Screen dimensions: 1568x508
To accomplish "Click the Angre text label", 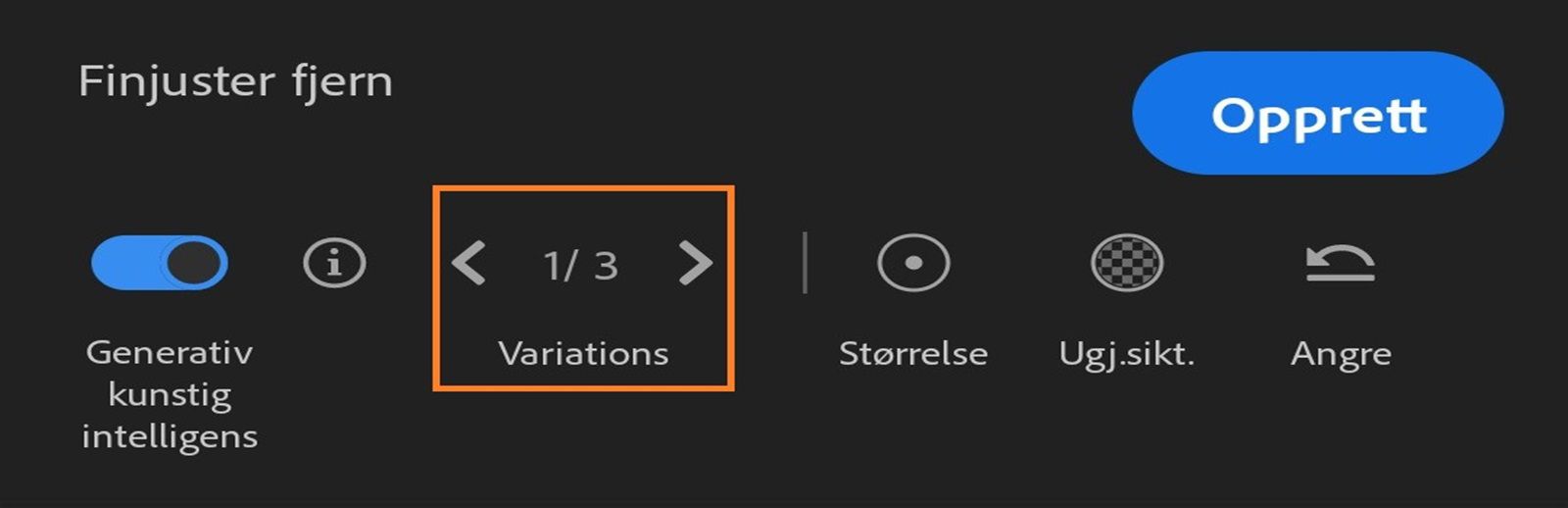I will click(x=1341, y=353).
